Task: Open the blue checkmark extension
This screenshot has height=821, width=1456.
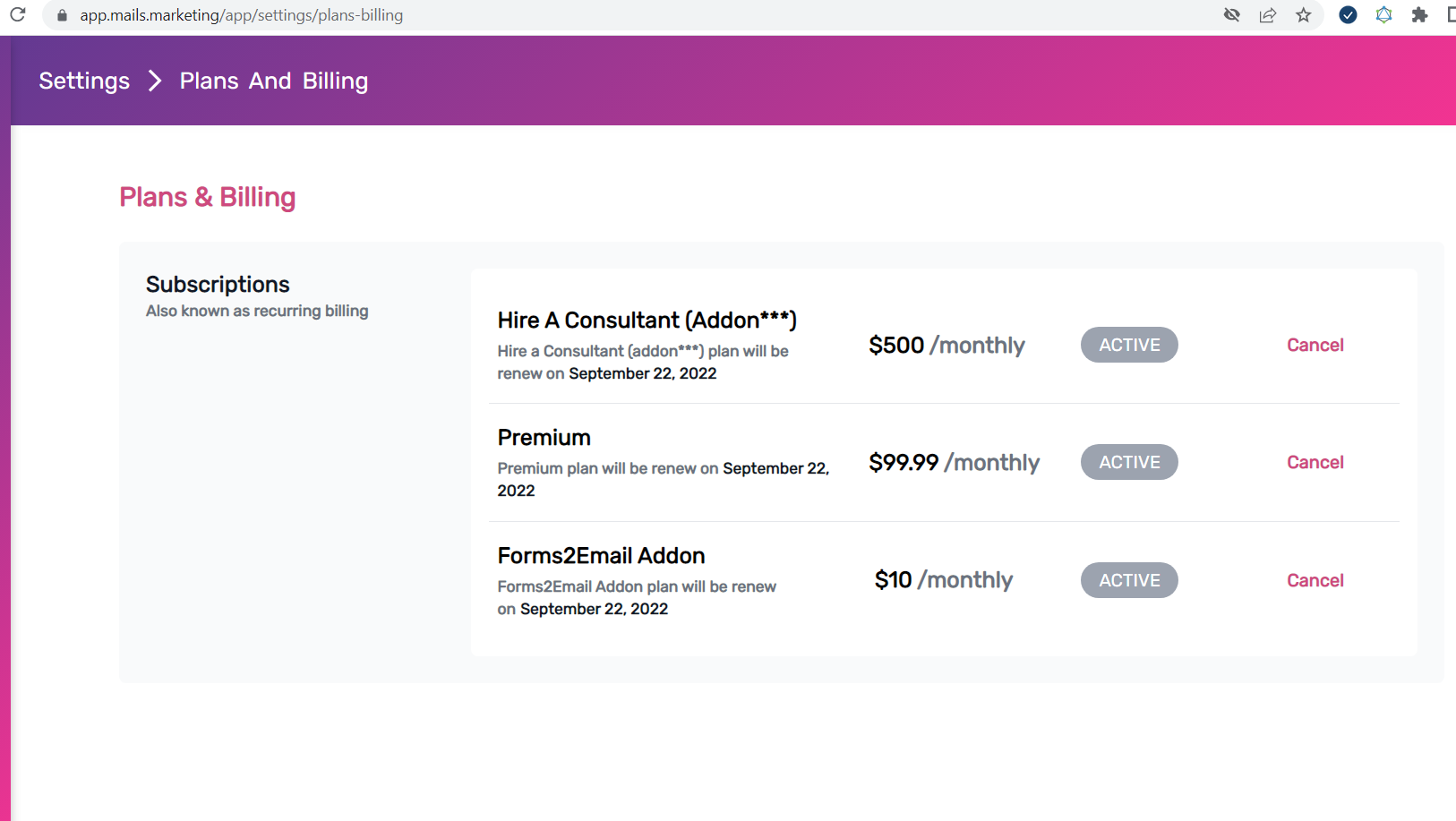Action: 1348,14
